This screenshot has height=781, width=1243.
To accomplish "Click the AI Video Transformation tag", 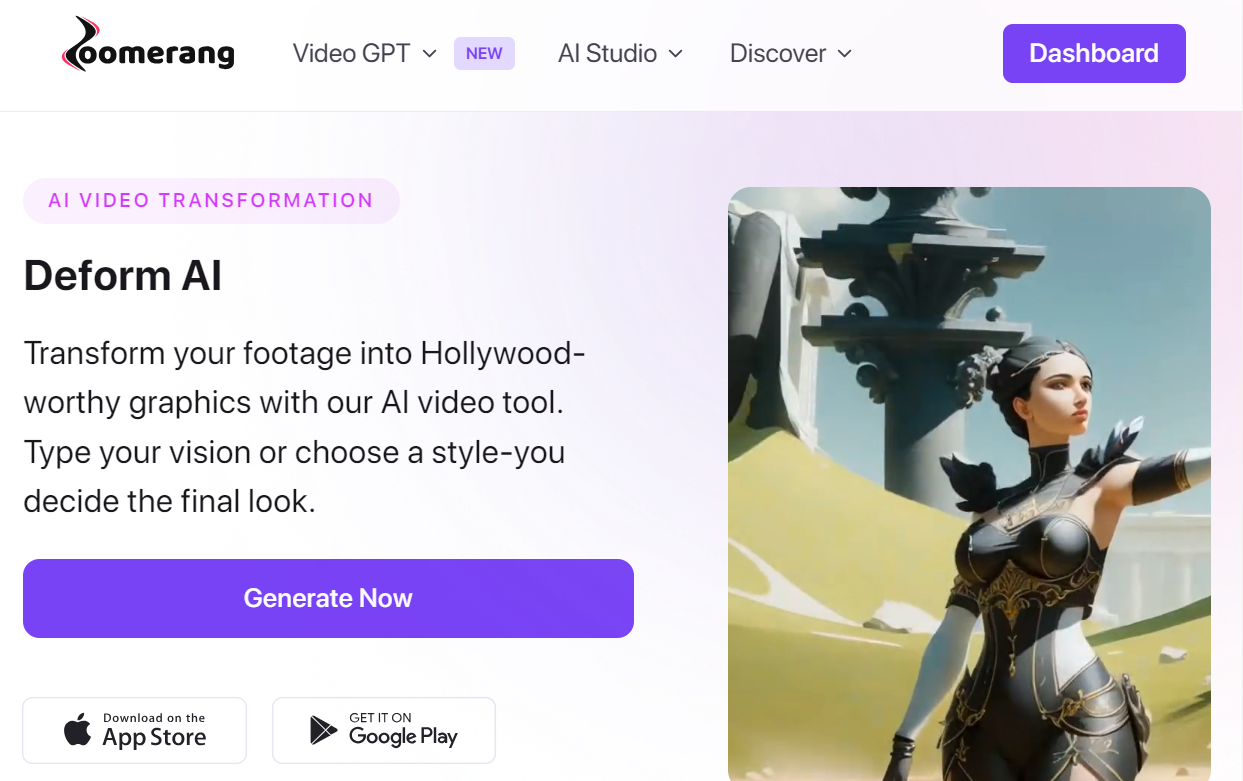I will [211, 201].
